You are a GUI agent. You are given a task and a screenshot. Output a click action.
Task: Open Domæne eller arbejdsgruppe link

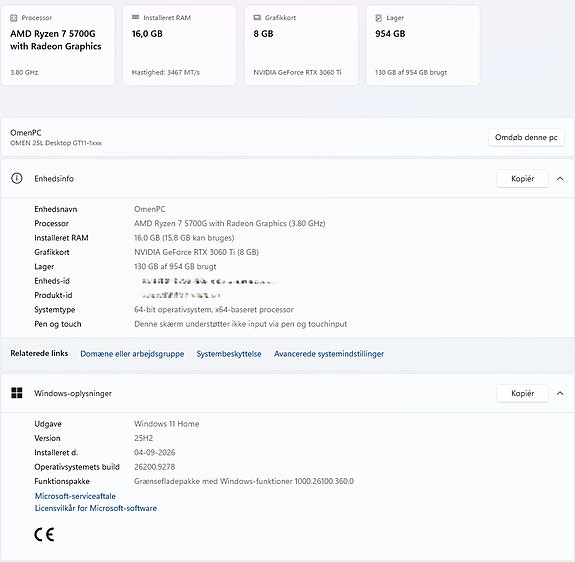(132, 354)
